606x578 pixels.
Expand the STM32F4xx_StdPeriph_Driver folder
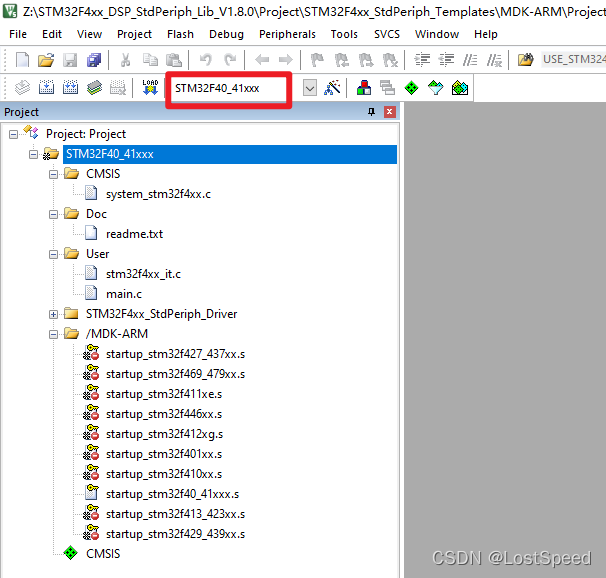54,314
